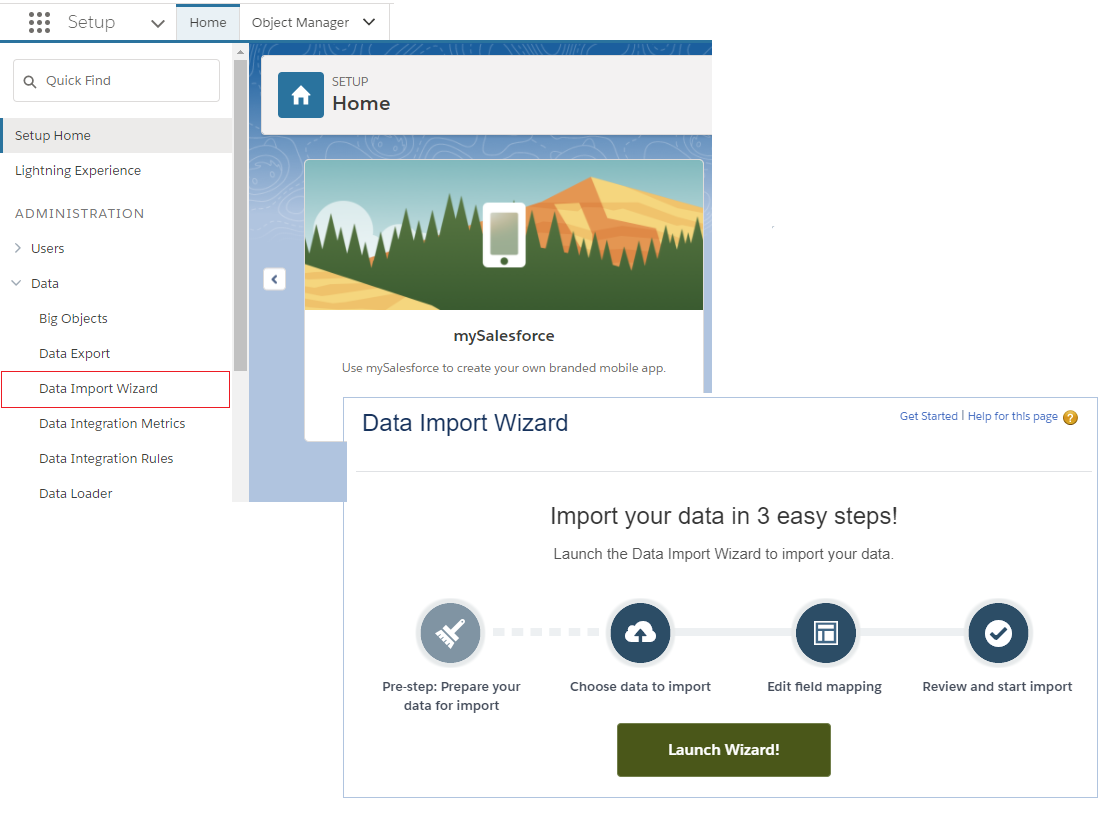The height and width of the screenshot is (826, 1120).
Task: Click 'Choose data to import' step label
Action: [640, 687]
